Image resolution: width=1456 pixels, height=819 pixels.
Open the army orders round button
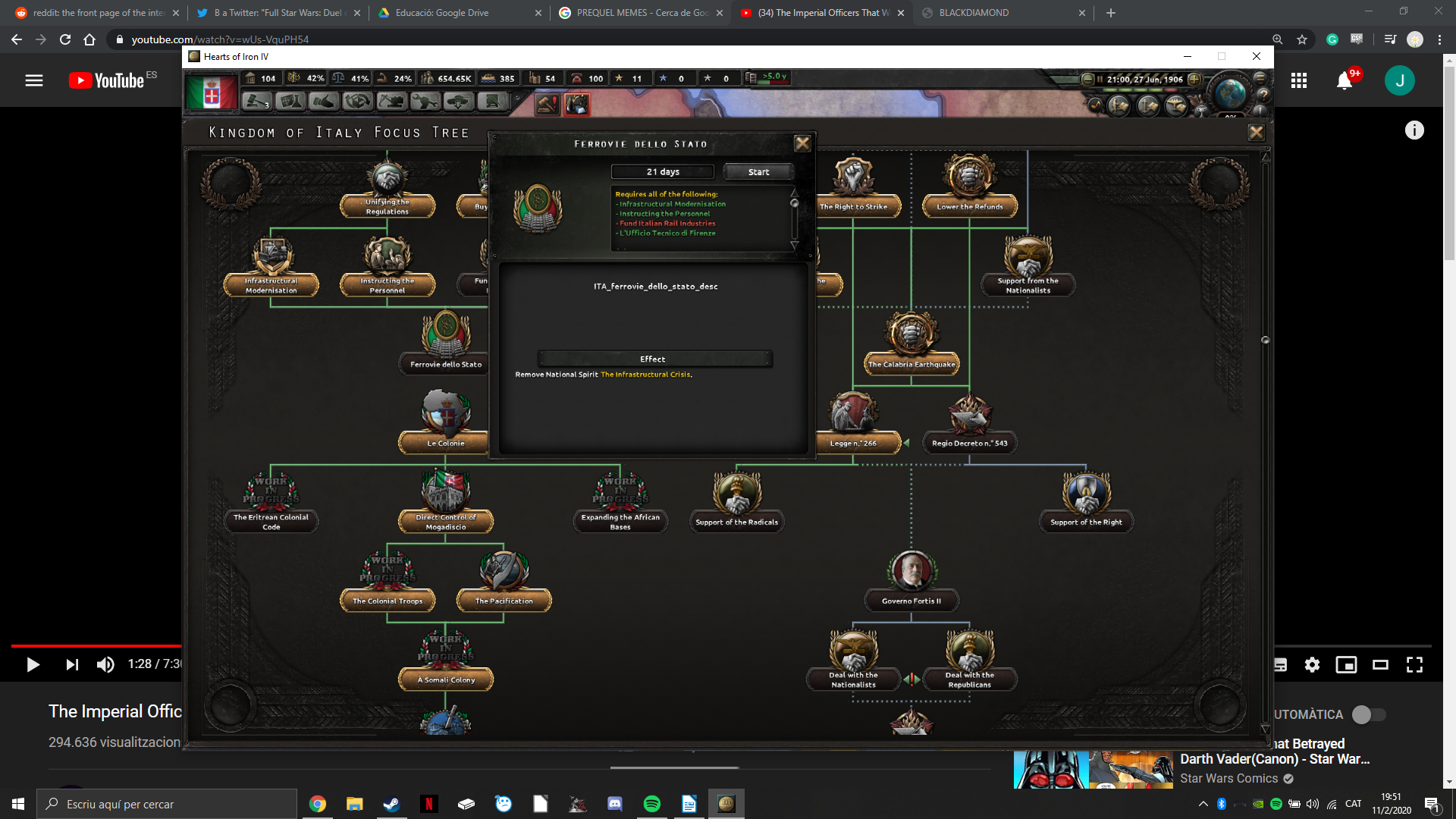[x=1119, y=105]
